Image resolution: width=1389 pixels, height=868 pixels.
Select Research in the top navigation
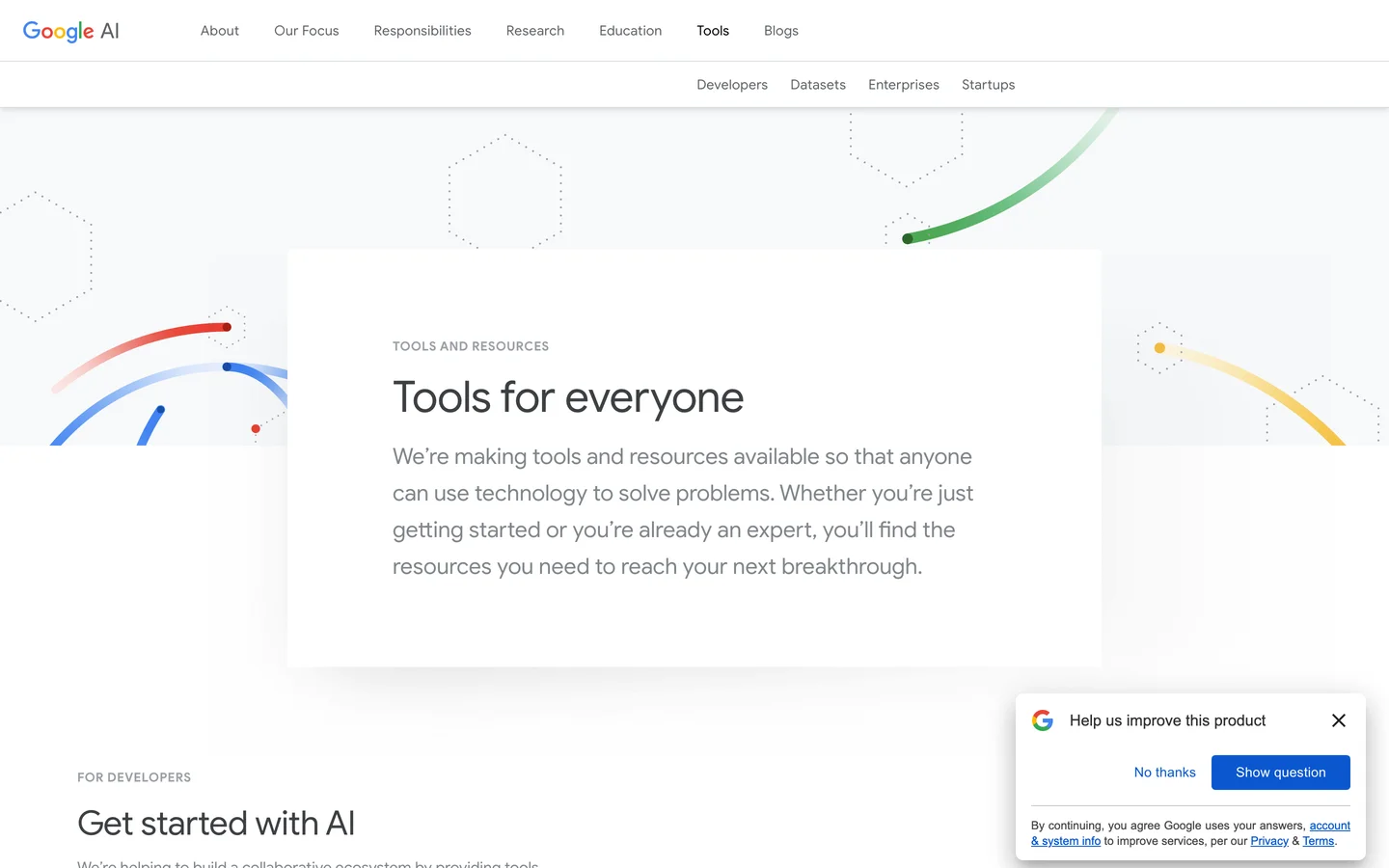point(535,31)
